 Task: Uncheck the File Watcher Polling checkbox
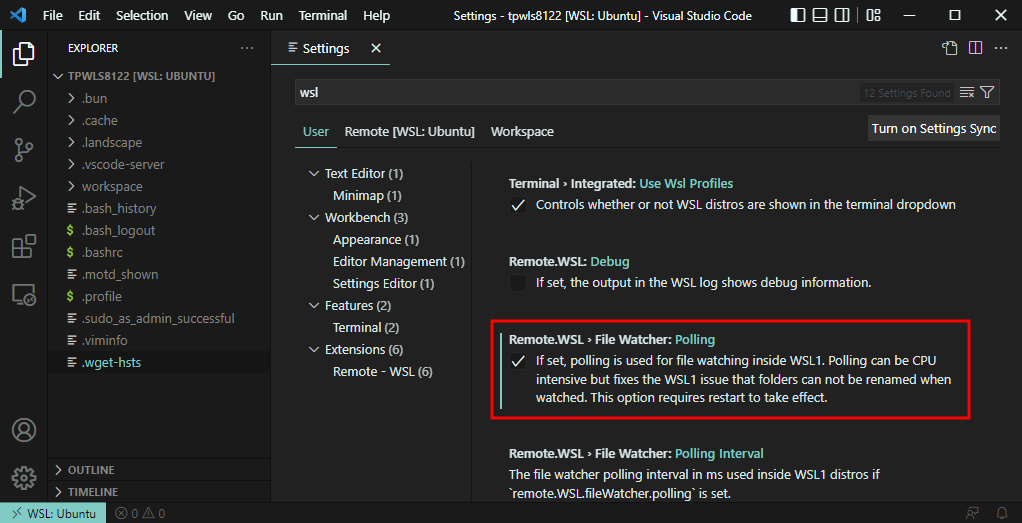tap(518, 361)
